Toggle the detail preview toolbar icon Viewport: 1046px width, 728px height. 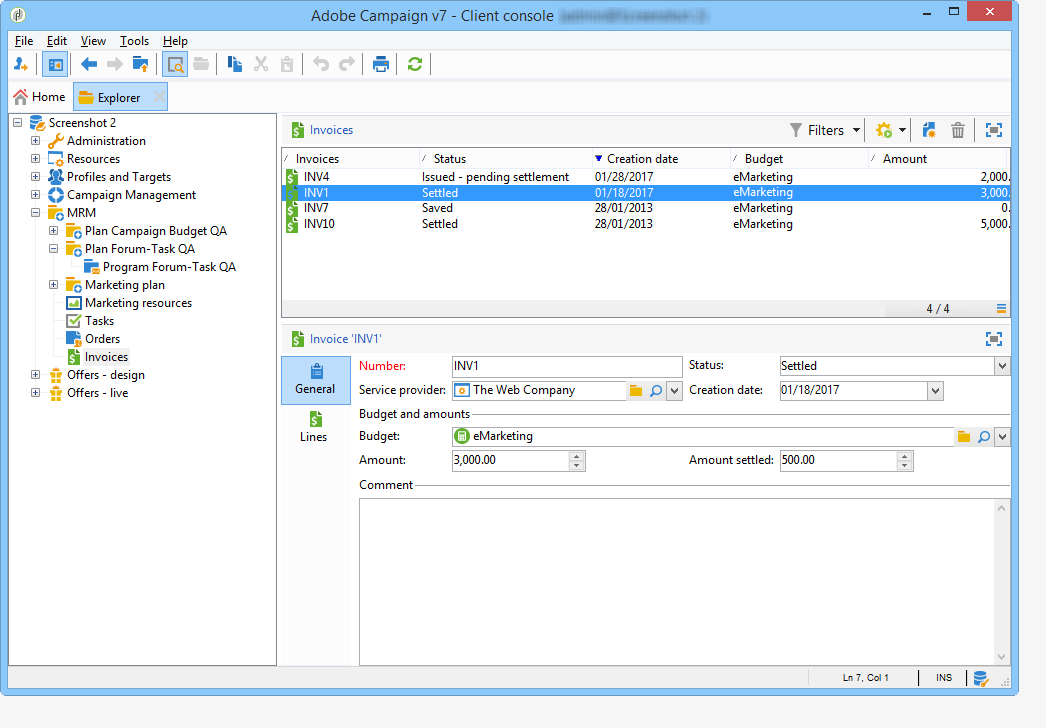point(175,65)
